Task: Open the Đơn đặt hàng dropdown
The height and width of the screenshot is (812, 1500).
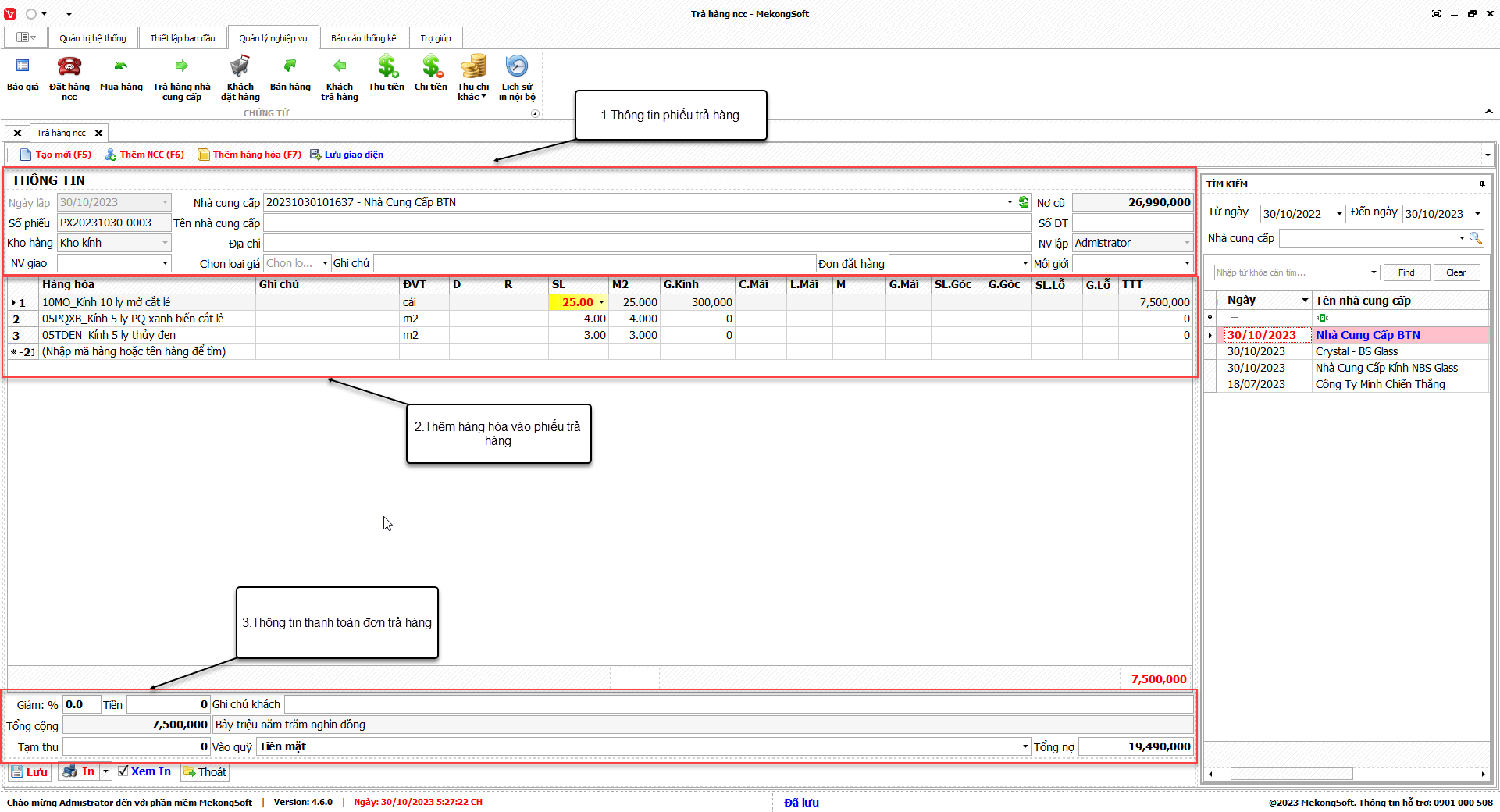Action: [x=1025, y=263]
